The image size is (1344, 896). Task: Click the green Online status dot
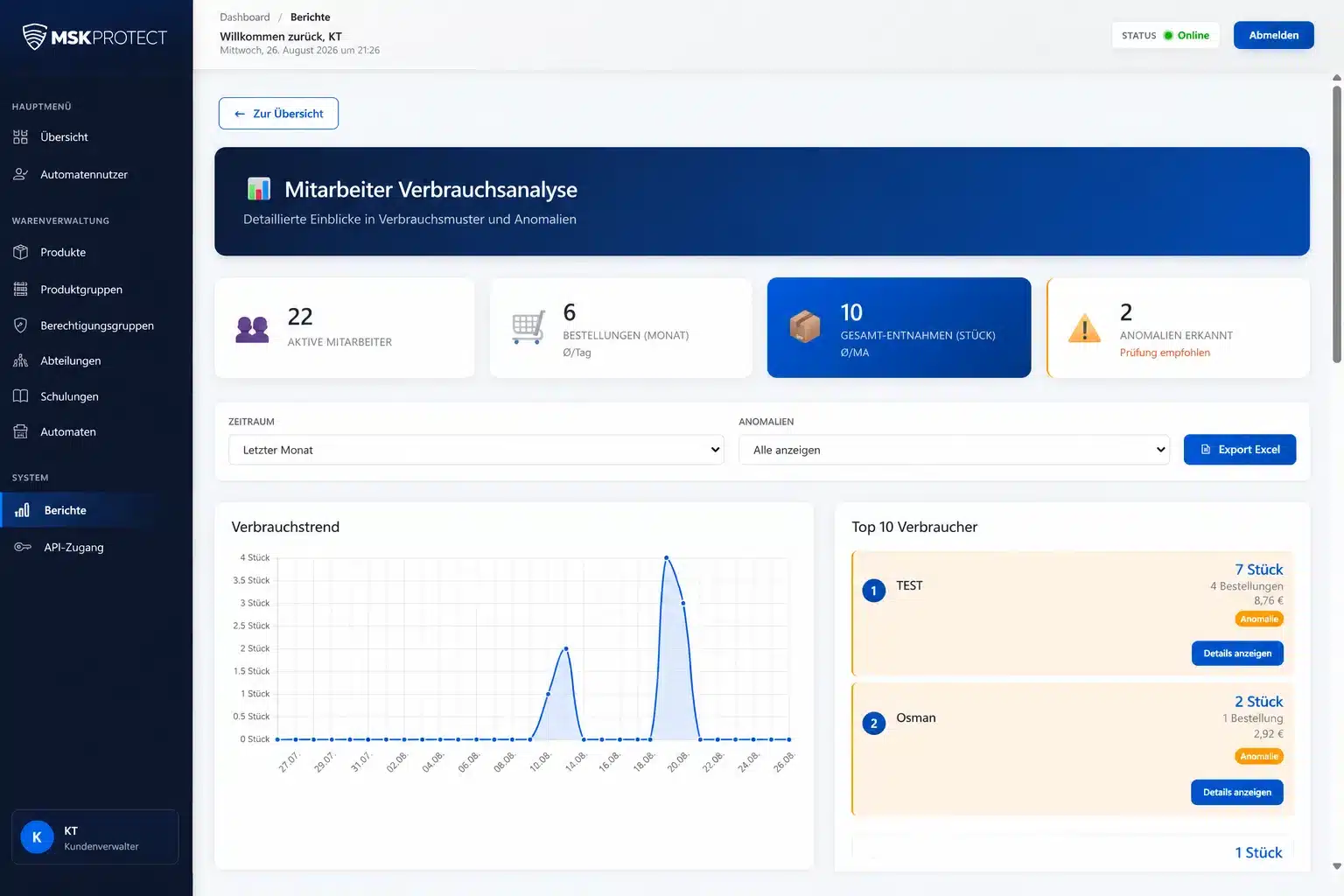point(1168,36)
